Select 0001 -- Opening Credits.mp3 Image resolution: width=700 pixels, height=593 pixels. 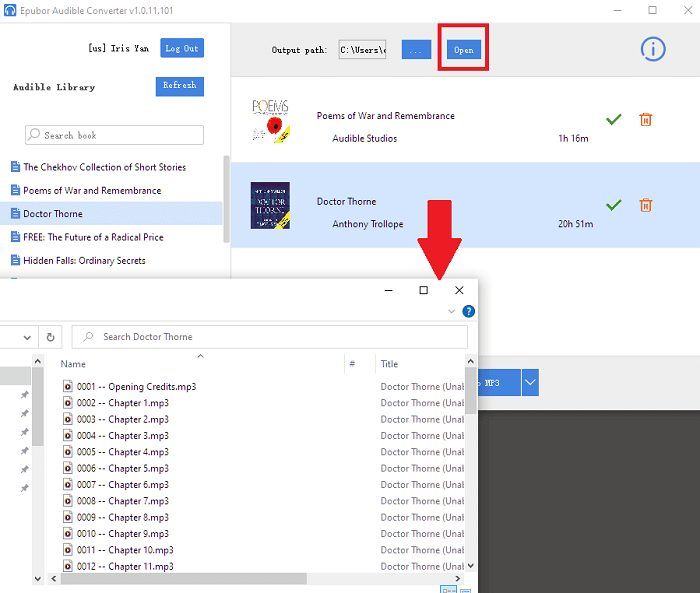coord(136,387)
